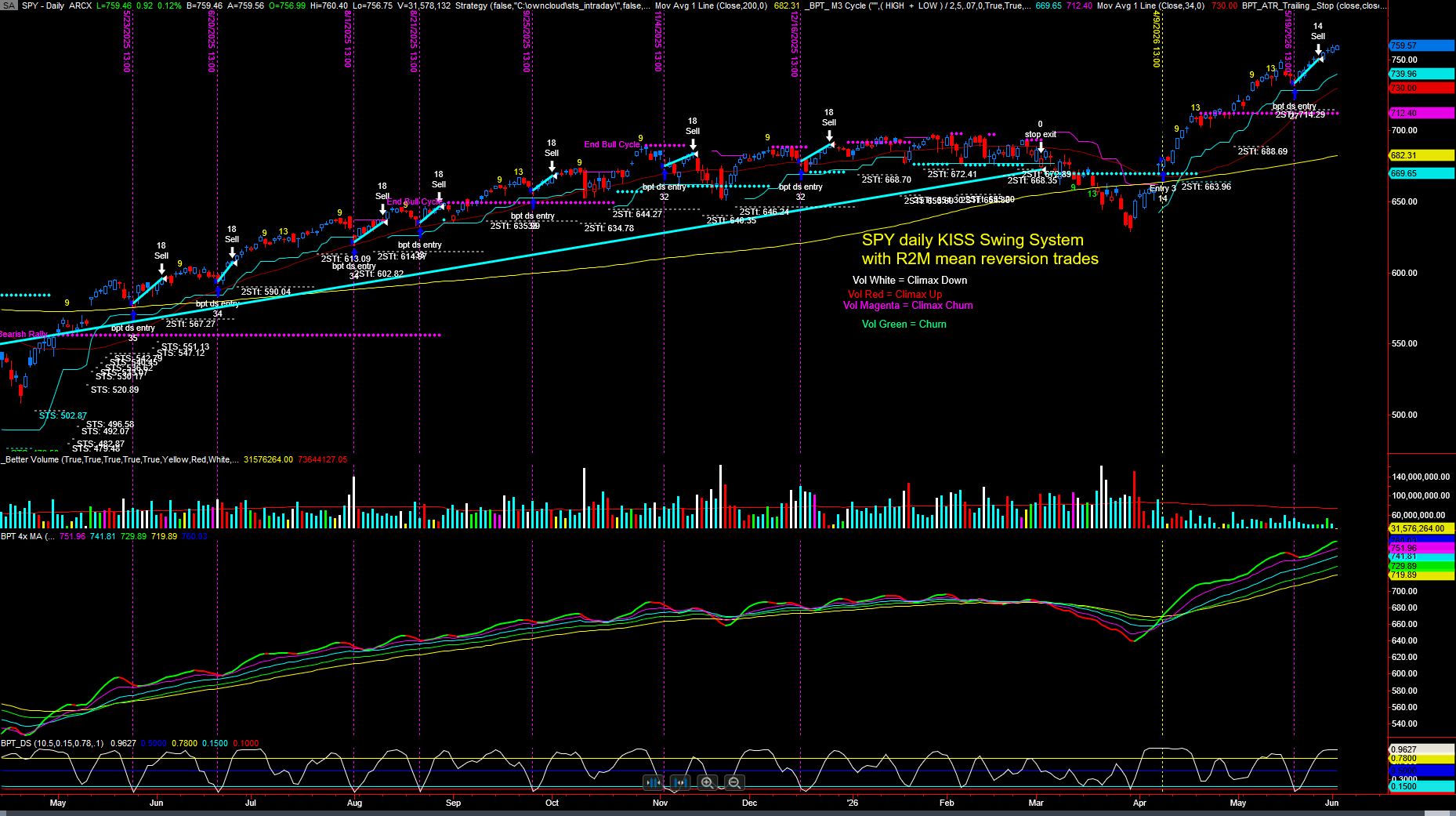Click the _Better Volume indicator label
This screenshot has width=1456, height=816.
[x=119, y=459]
